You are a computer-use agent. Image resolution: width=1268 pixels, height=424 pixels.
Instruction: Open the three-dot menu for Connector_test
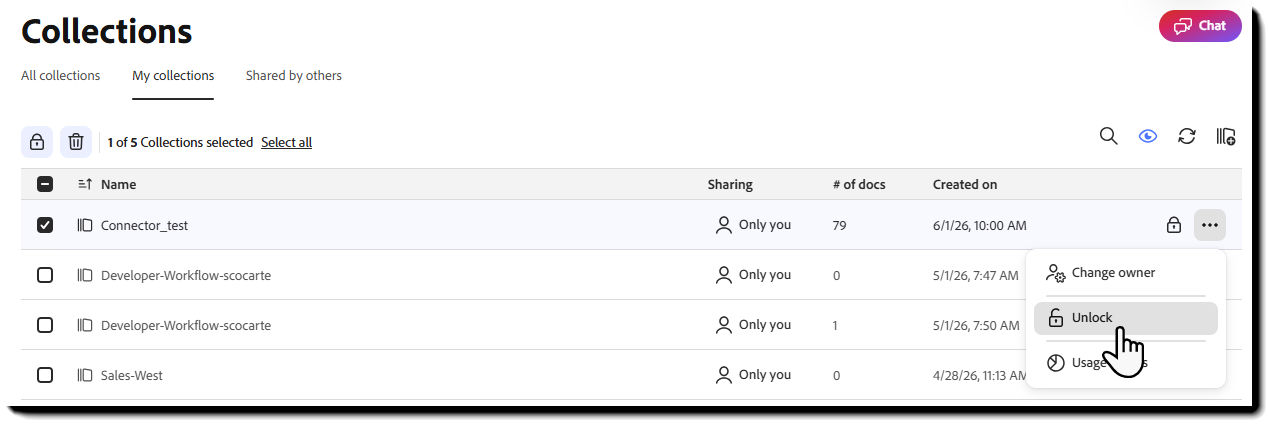1210,225
